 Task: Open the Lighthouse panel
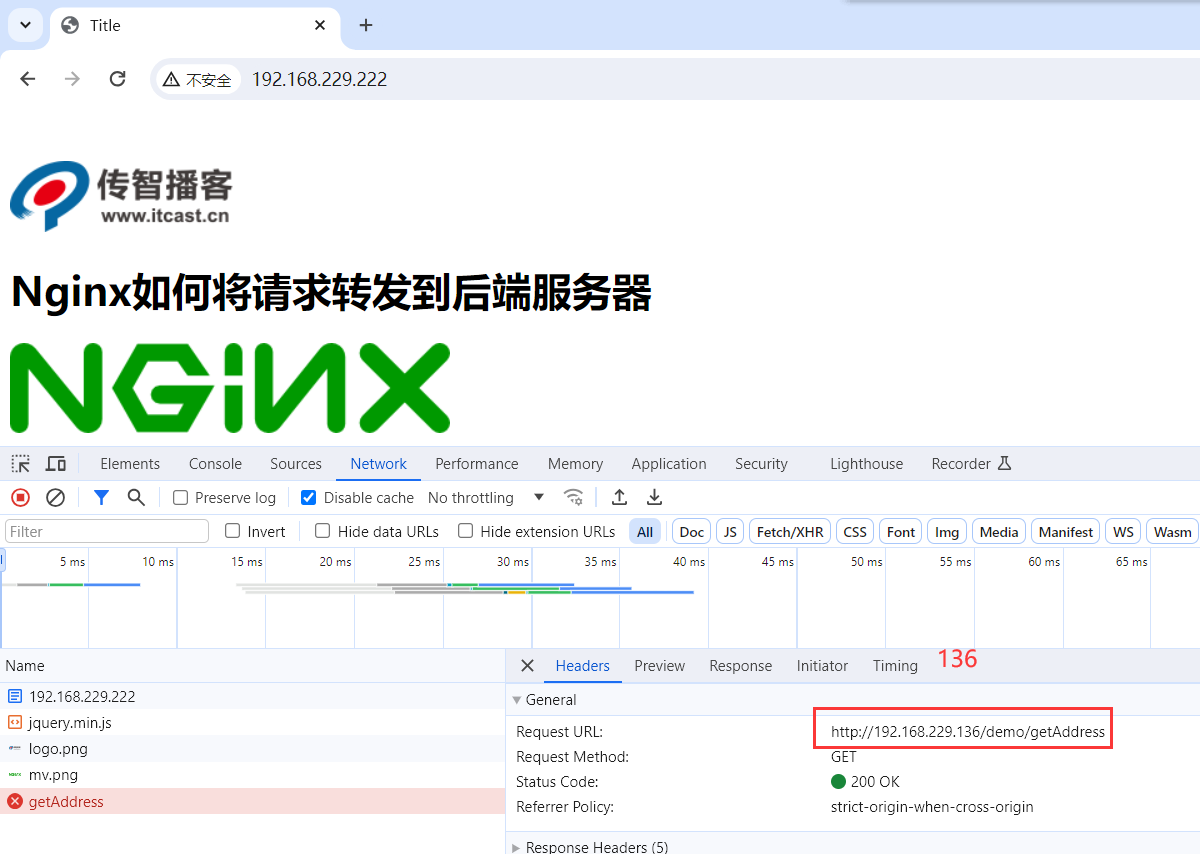(x=866, y=463)
